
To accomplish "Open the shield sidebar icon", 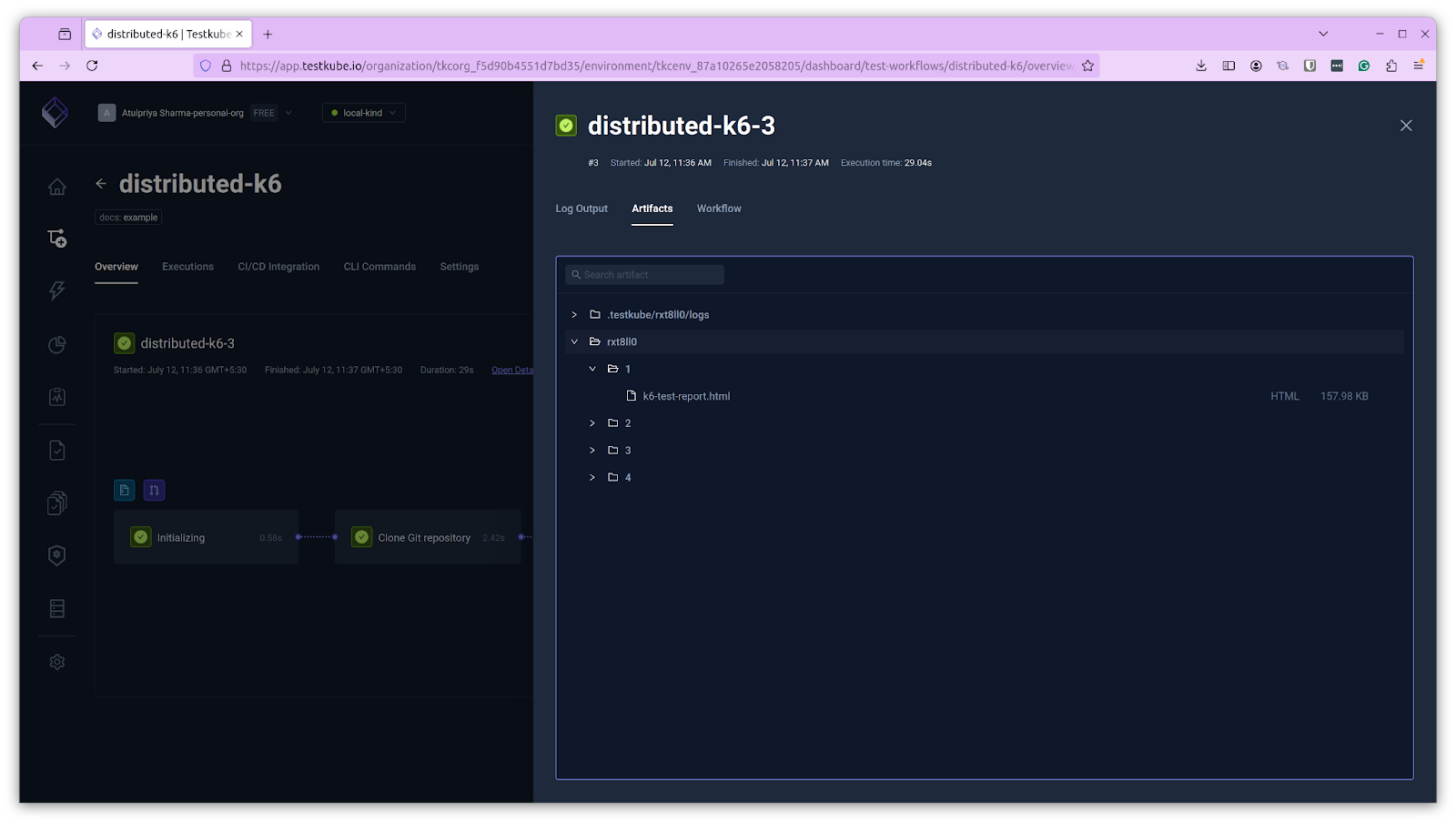I will click(57, 555).
